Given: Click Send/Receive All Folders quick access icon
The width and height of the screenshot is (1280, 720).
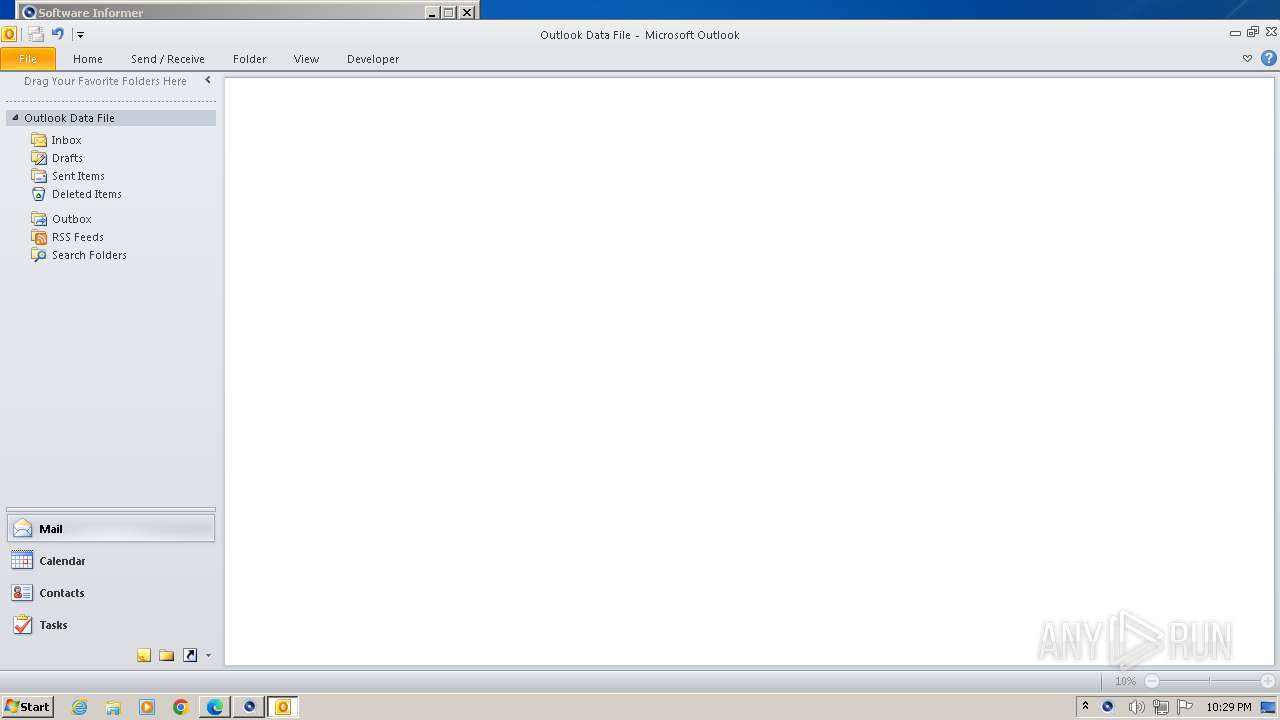Looking at the screenshot, I should (36, 34).
